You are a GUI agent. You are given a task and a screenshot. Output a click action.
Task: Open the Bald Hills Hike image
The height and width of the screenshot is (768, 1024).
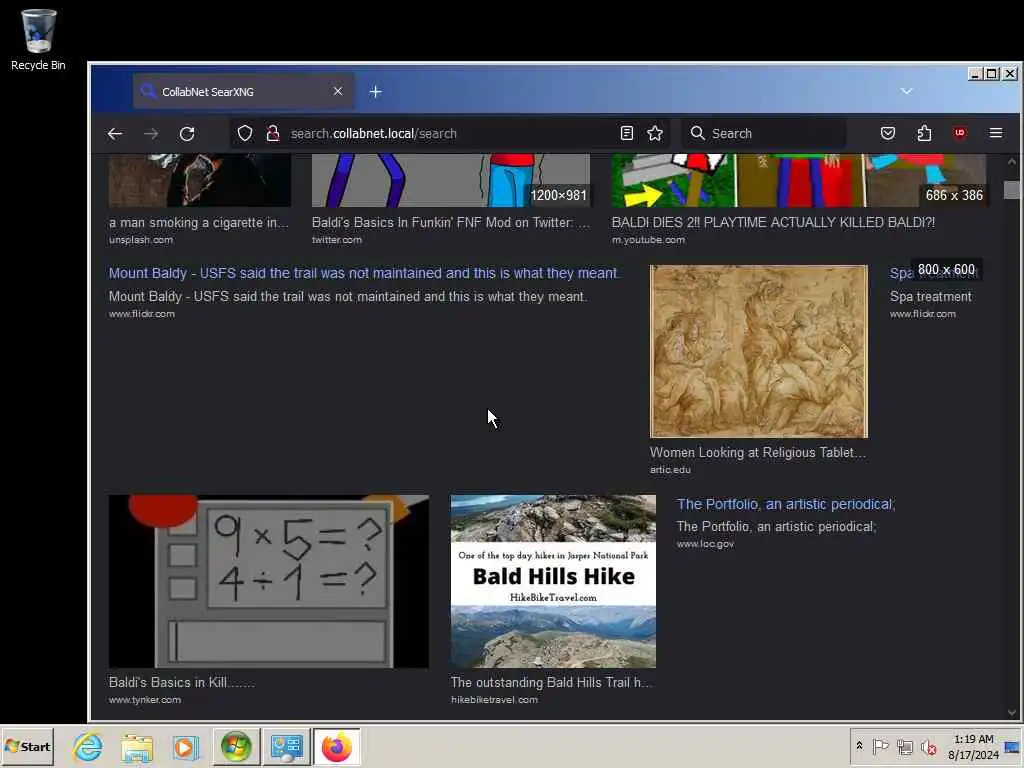point(553,581)
